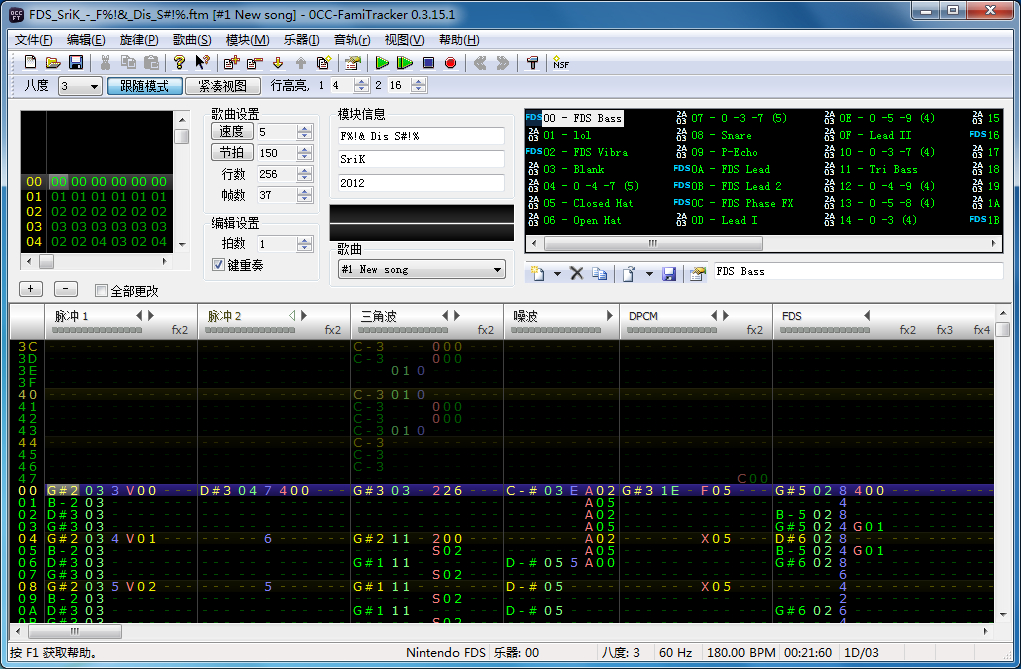Save the module with the floppy icon
1021x669 pixels.
click(x=76, y=63)
